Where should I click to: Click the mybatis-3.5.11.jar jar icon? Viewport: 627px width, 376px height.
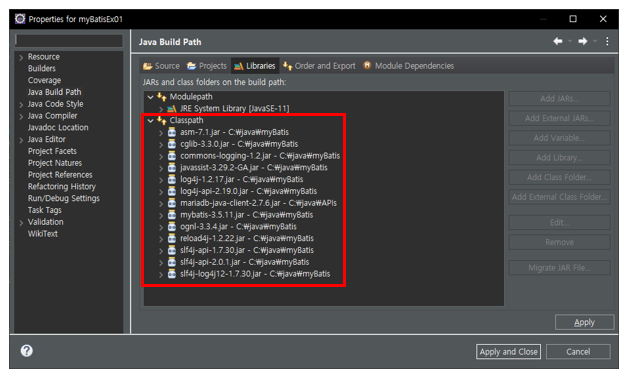(x=172, y=215)
